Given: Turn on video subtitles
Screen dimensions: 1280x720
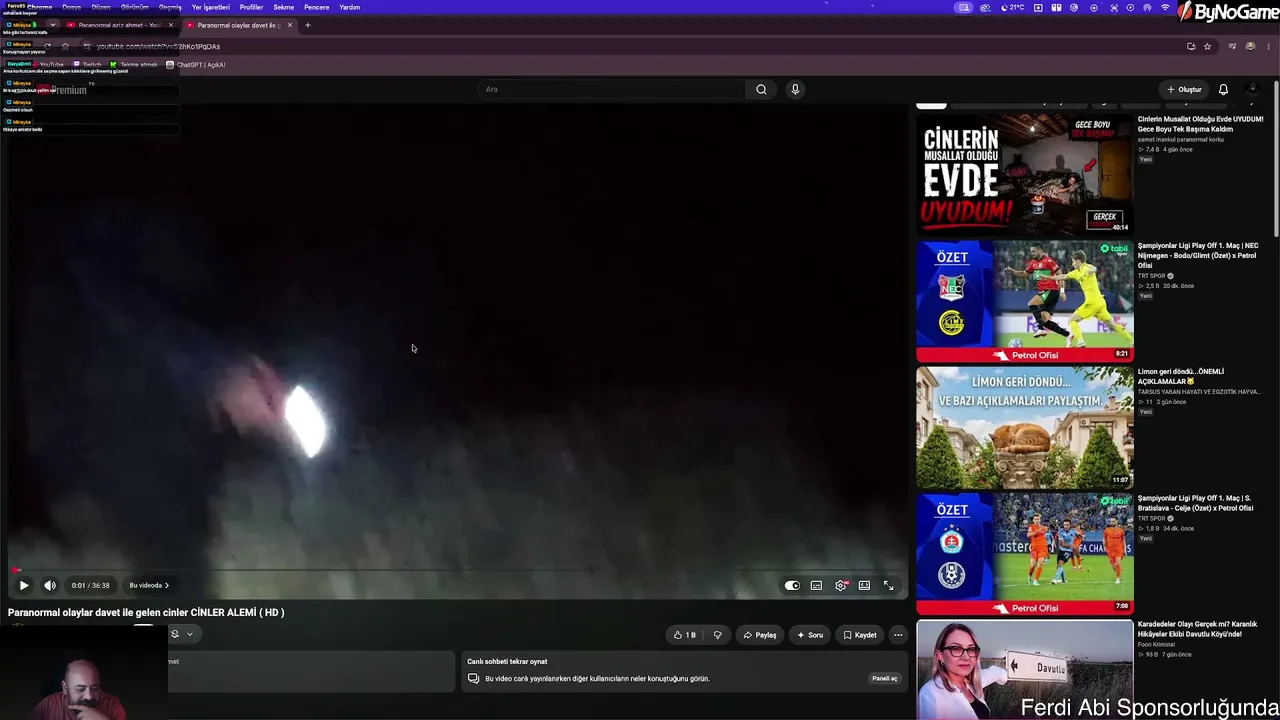Looking at the screenshot, I should (x=816, y=585).
